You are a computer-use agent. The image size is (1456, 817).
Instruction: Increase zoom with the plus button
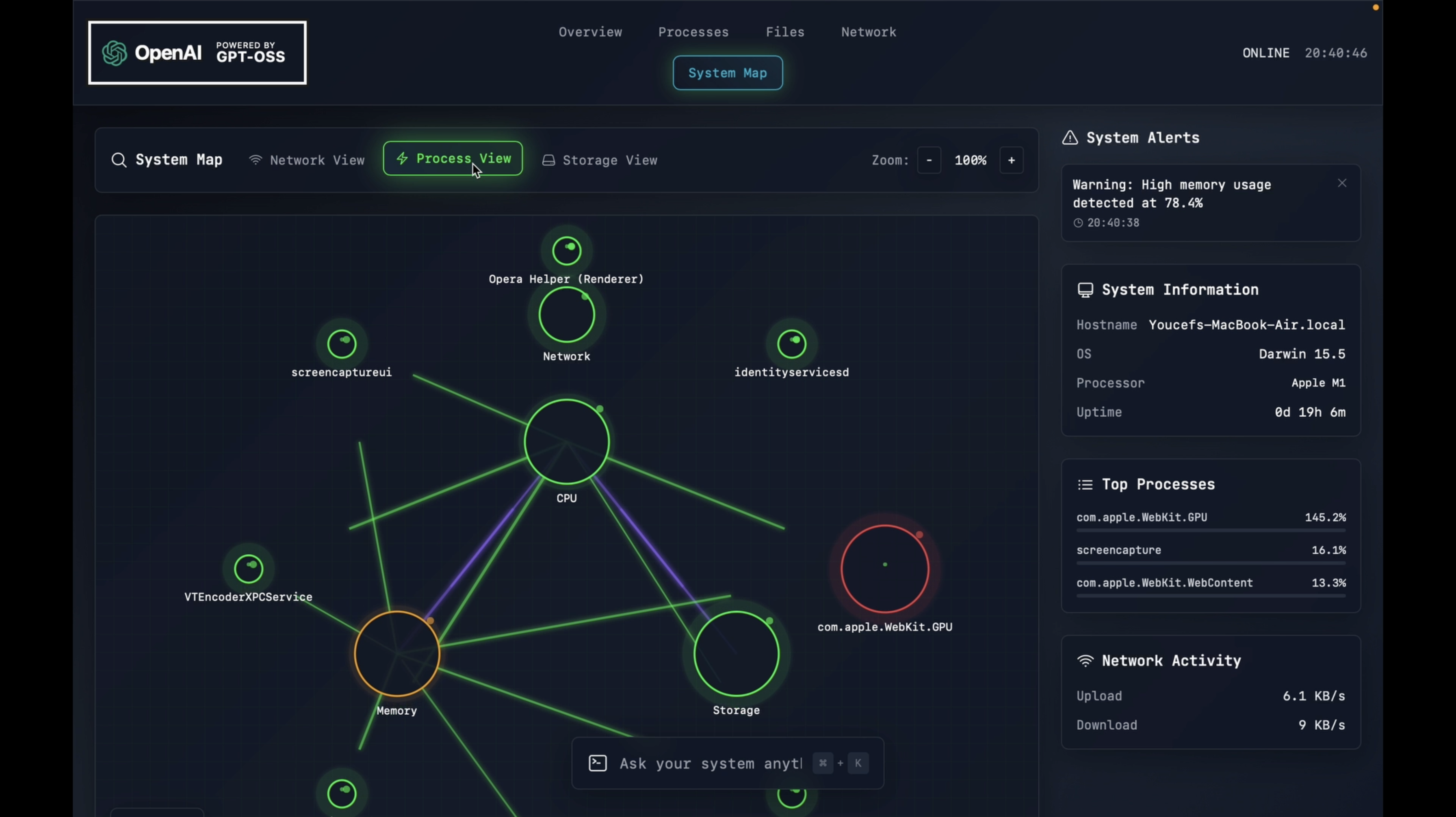1011,160
